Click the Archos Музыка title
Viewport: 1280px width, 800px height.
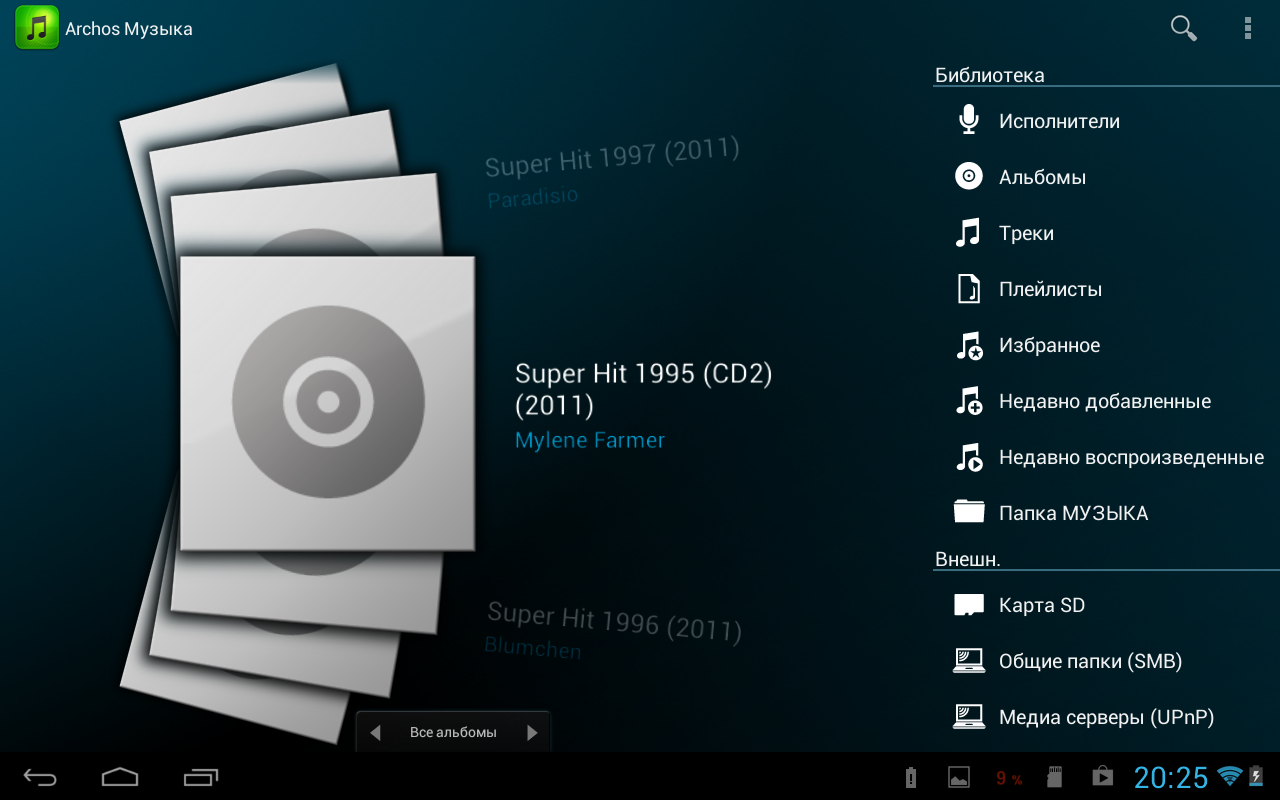129,29
